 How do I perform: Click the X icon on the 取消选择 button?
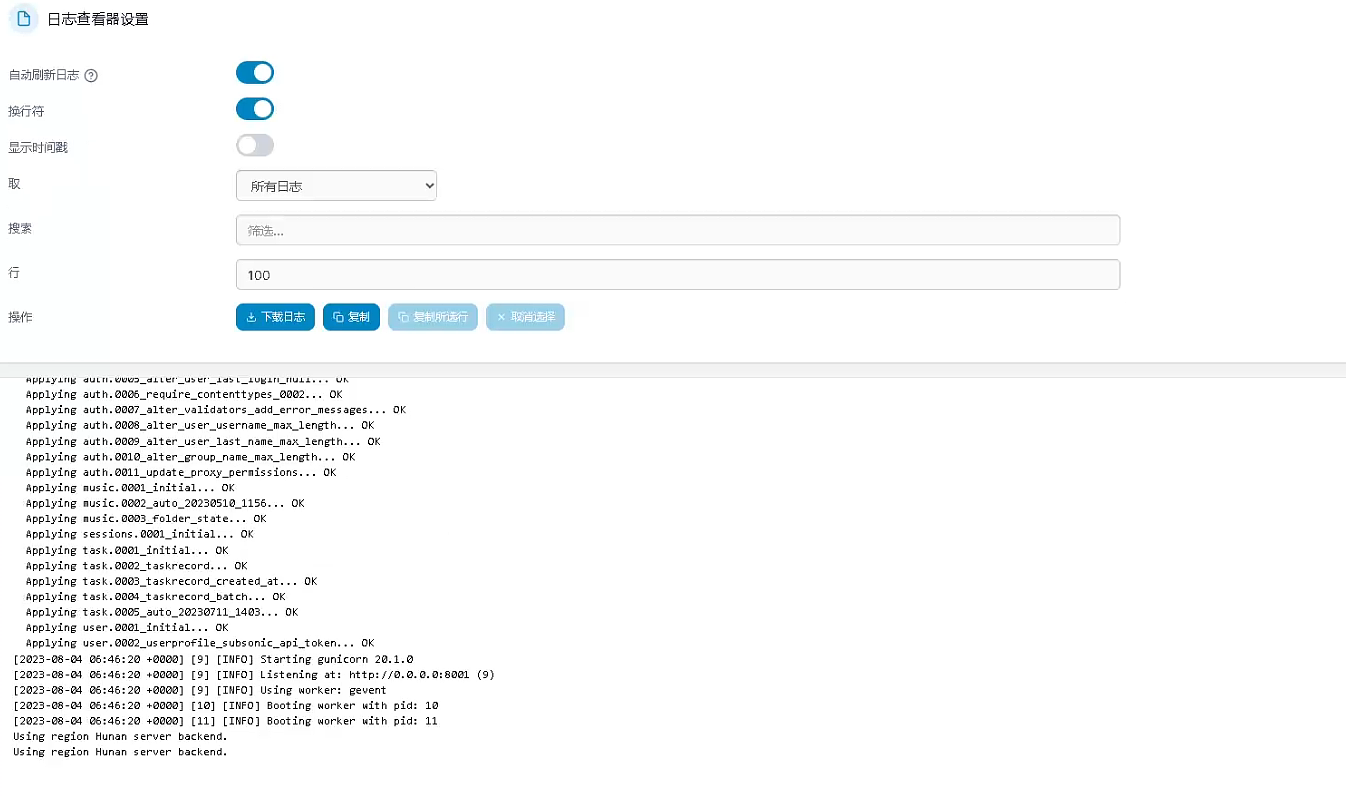pyautogui.click(x=502, y=316)
